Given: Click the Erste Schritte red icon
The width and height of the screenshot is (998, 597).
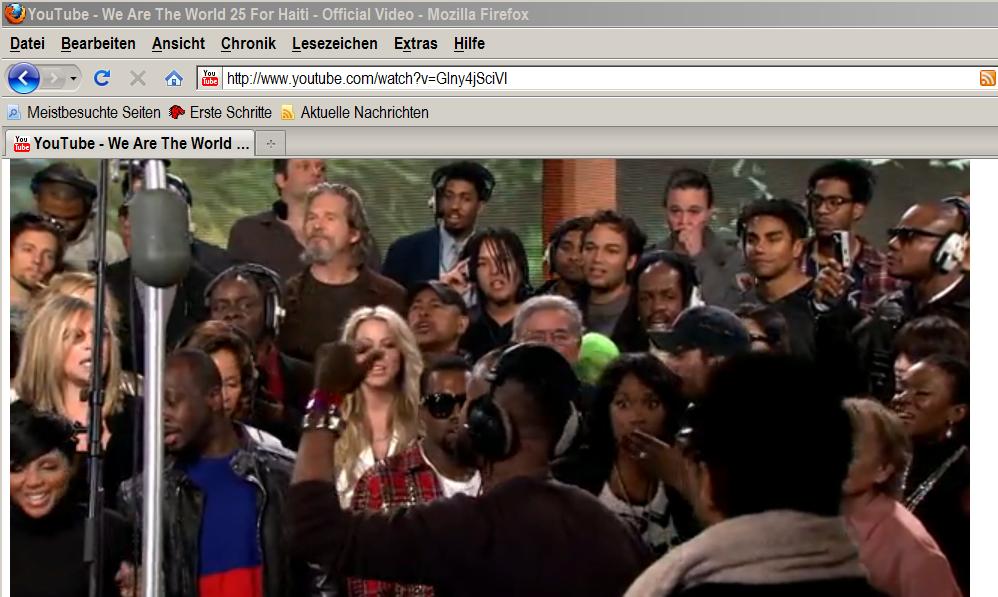Looking at the screenshot, I should pos(176,113).
